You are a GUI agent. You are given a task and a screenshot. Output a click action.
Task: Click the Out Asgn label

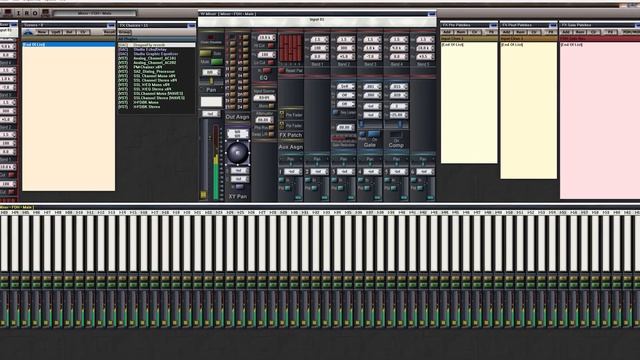click(x=237, y=117)
